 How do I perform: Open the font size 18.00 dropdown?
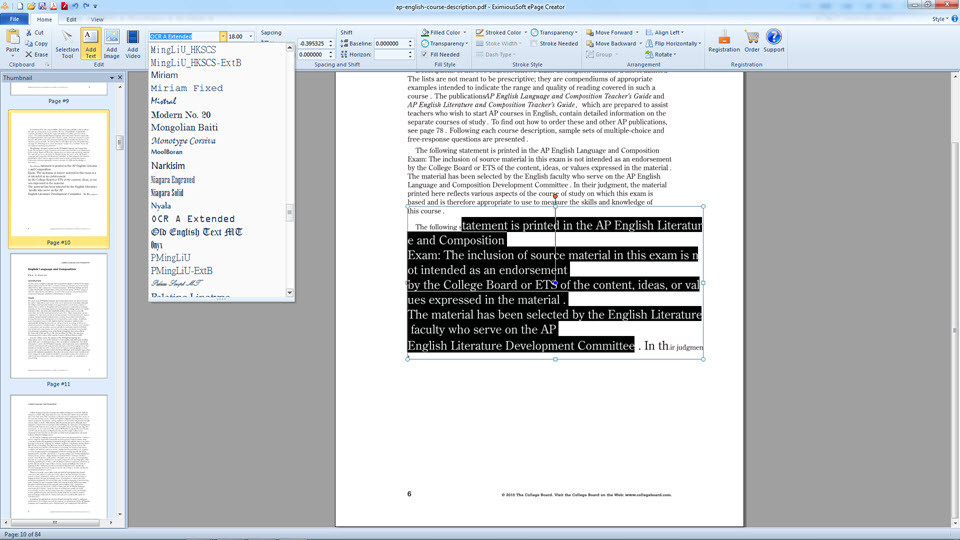[250, 37]
